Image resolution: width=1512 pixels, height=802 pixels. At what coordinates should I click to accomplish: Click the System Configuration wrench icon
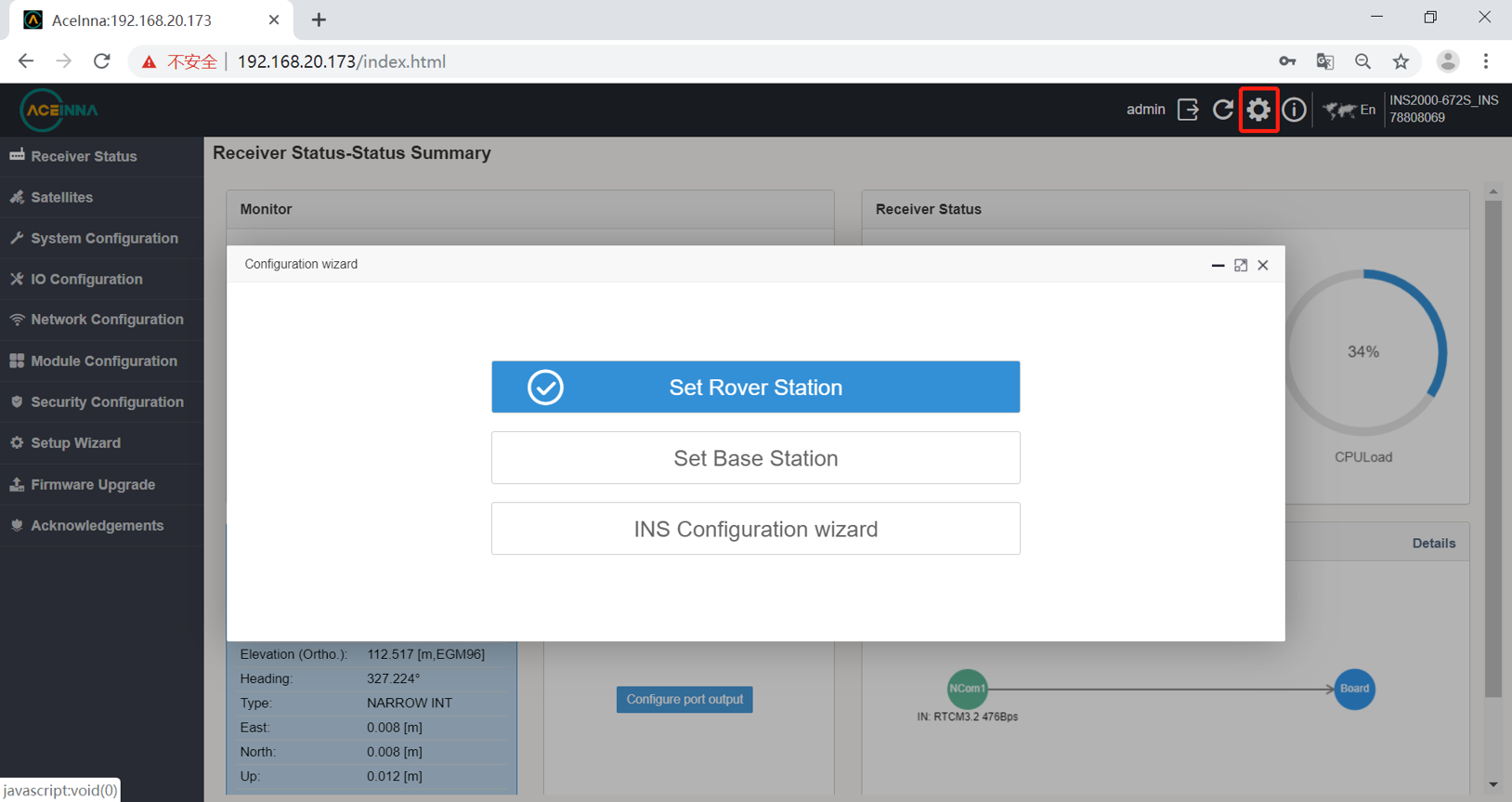click(17, 238)
